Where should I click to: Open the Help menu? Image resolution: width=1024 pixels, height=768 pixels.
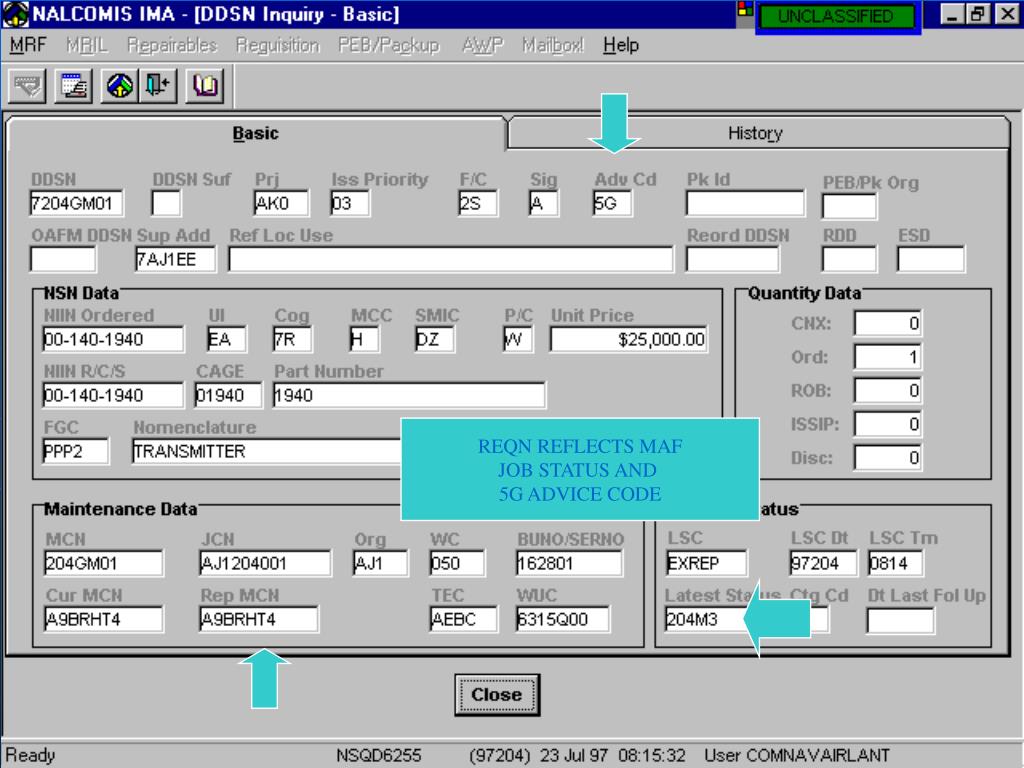point(620,45)
